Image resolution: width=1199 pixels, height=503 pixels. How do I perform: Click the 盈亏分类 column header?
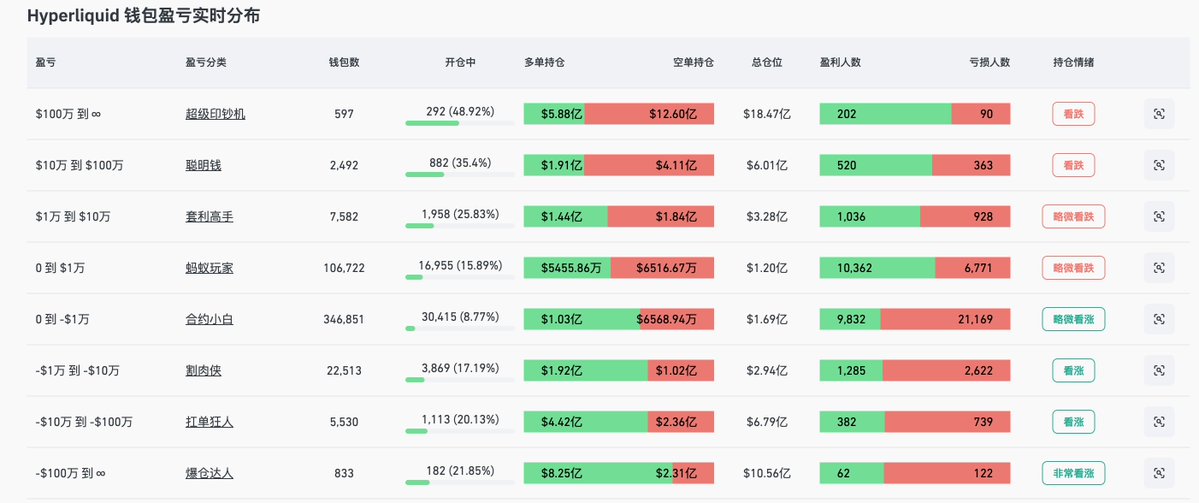pyautogui.click(x=206, y=63)
